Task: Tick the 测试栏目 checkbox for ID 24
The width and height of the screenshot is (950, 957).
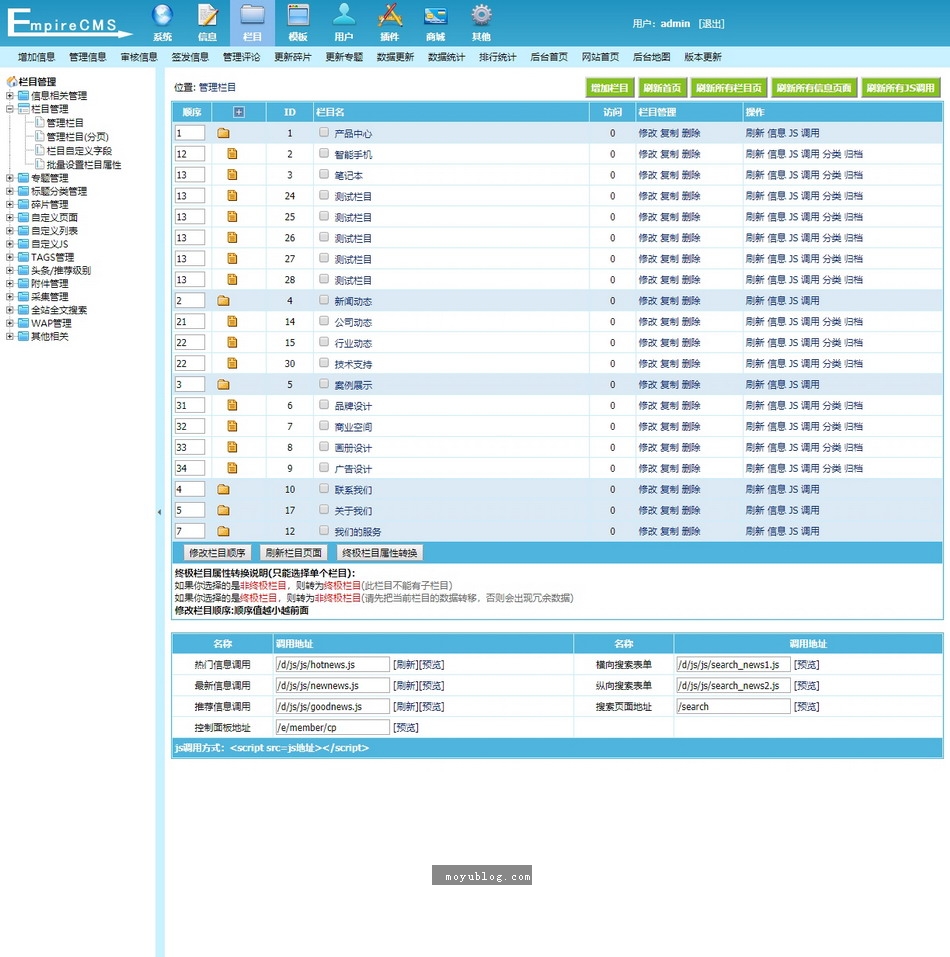Action: click(x=324, y=195)
